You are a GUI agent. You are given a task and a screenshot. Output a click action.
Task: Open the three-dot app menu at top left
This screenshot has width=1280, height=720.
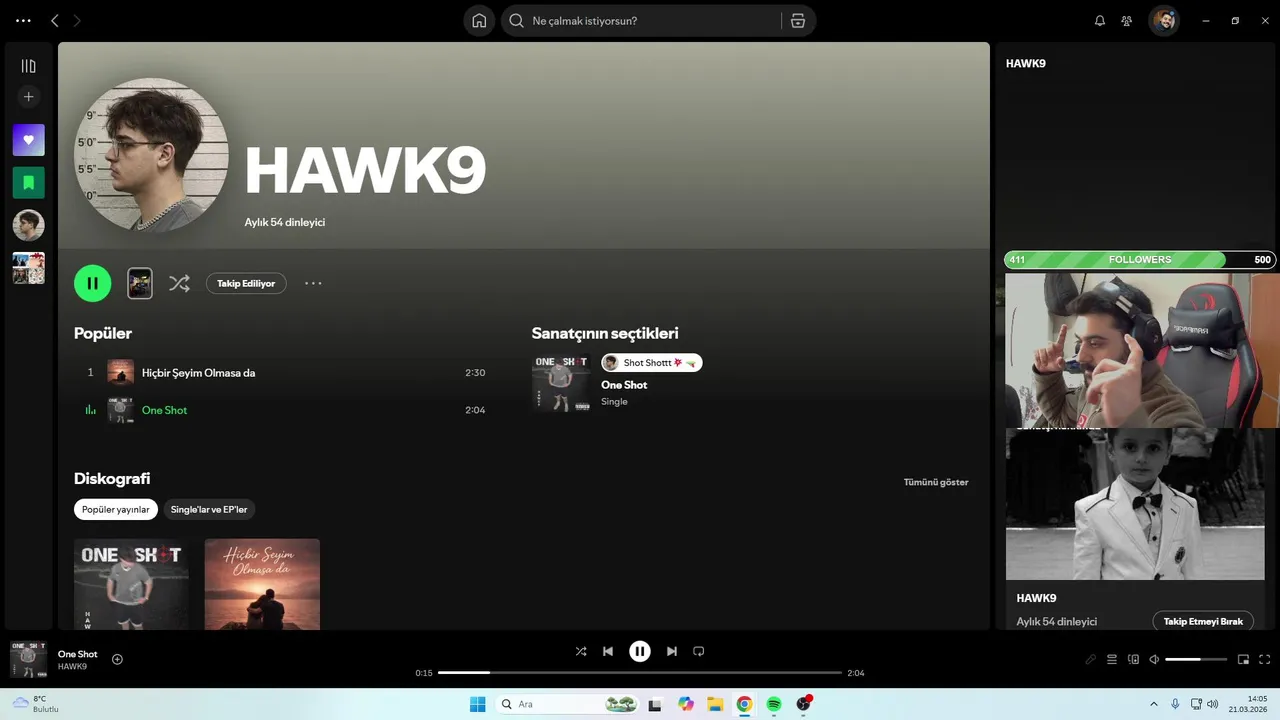(24, 21)
